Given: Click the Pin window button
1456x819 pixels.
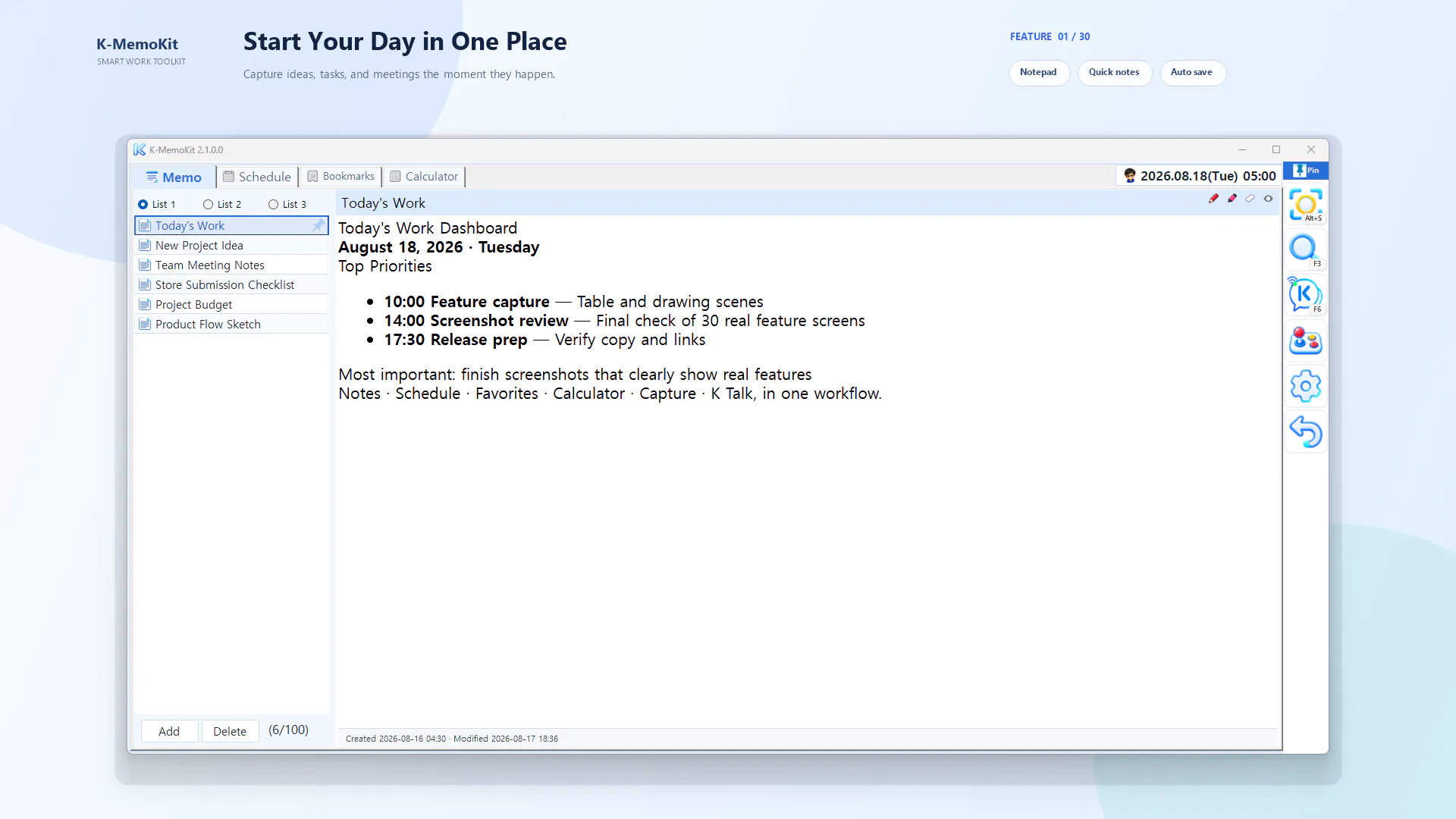Looking at the screenshot, I should click(x=1306, y=171).
